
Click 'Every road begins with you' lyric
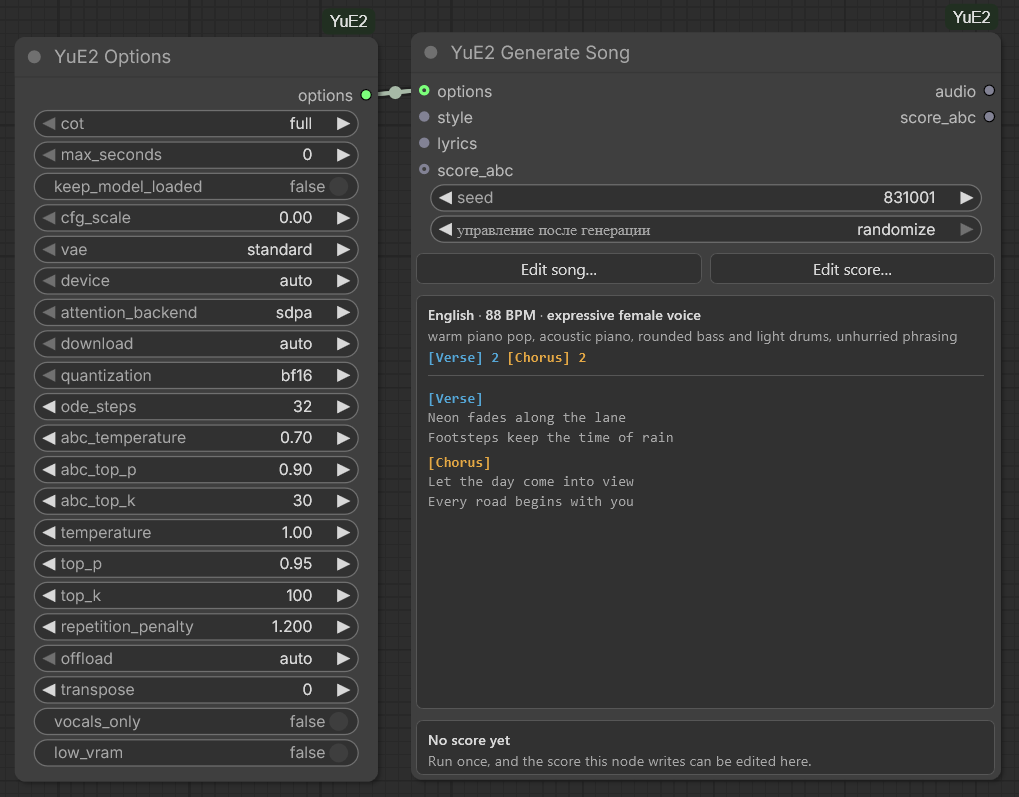530,501
